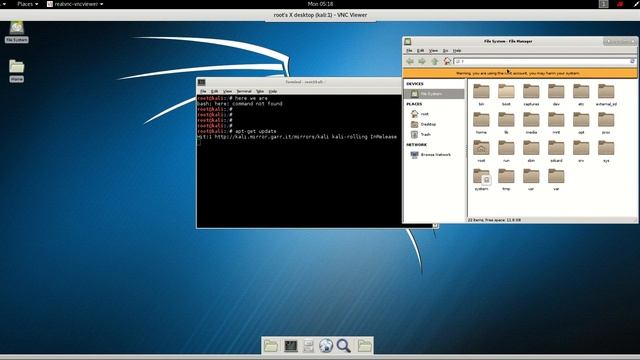This screenshot has height=360, width=640.
Task: Focus the File Manager path field
Action: pos(542,61)
